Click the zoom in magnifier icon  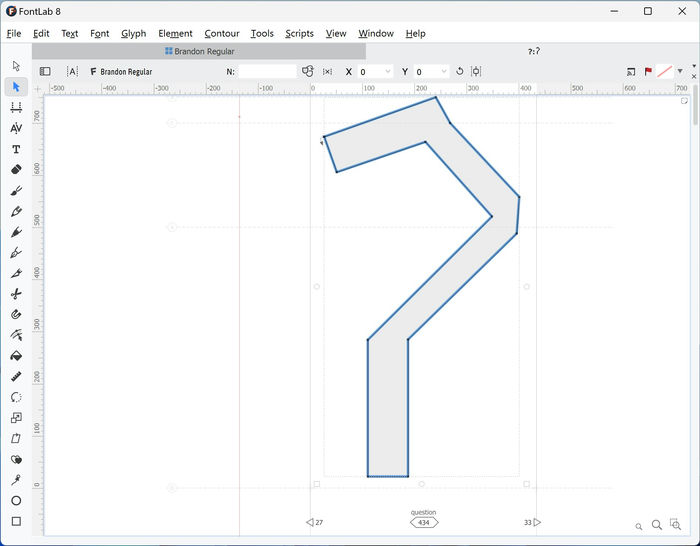coord(657,525)
